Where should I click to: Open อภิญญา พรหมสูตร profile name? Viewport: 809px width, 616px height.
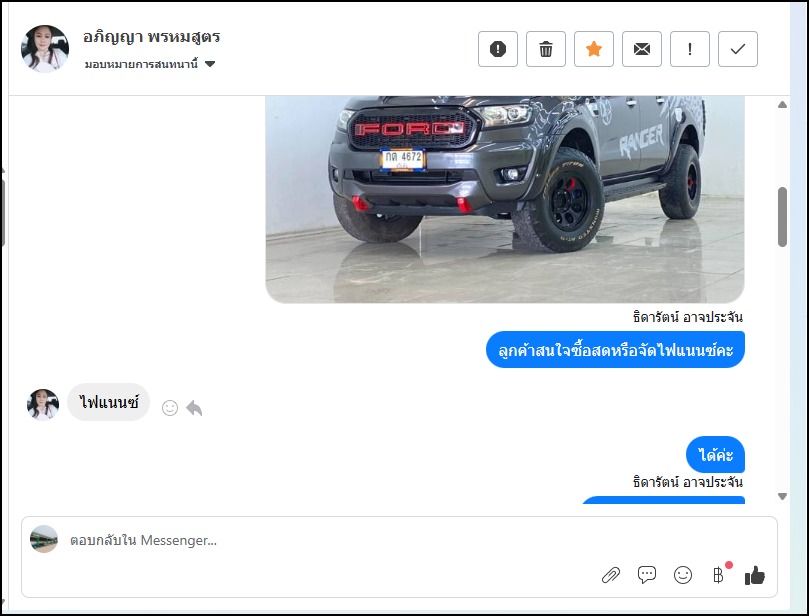(x=151, y=37)
